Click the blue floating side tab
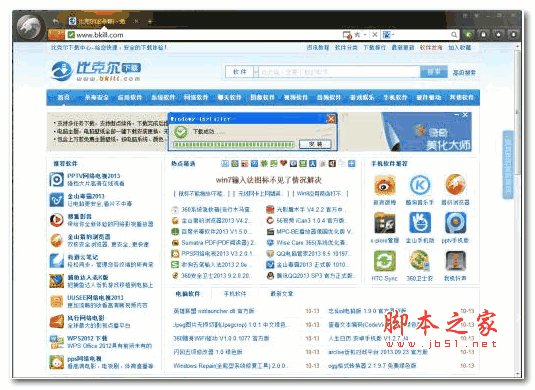The image size is (535, 390). [x=508, y=164]
